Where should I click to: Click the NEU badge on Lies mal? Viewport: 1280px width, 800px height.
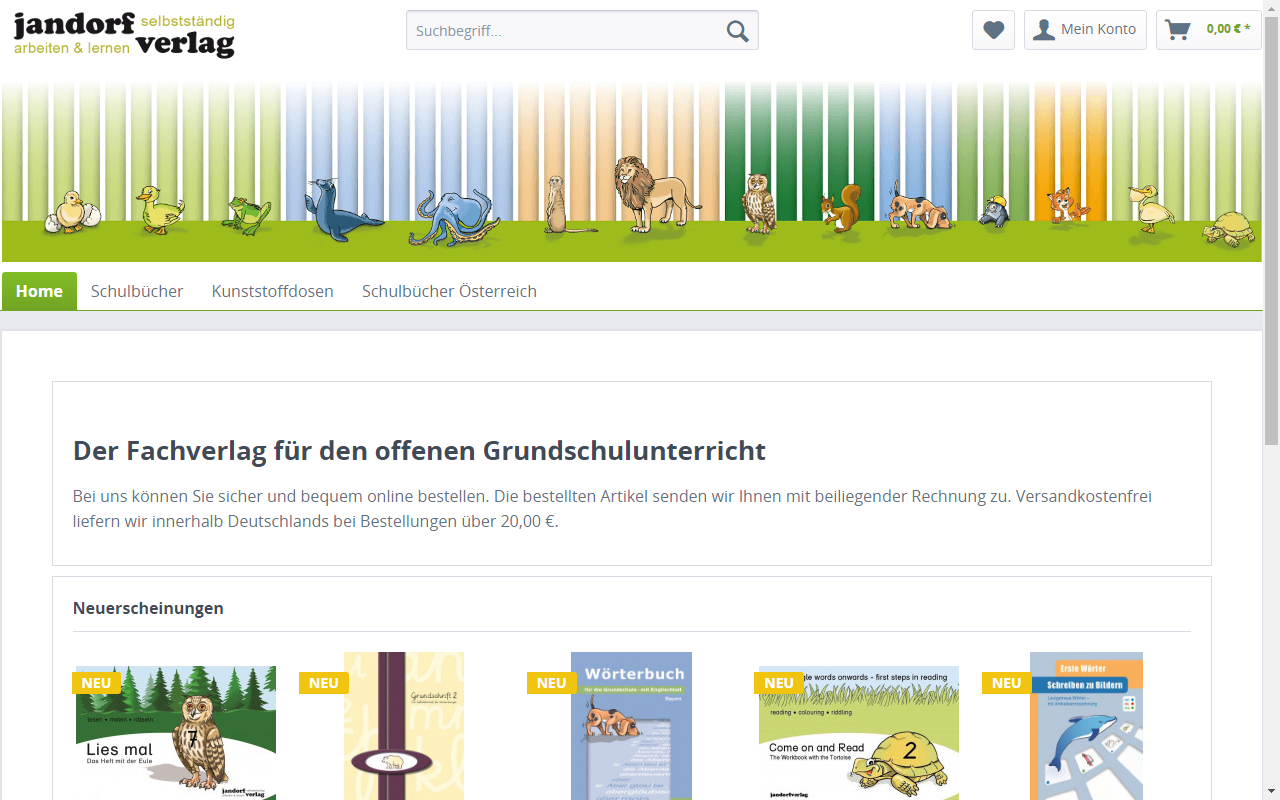click(x=96, y=683)
